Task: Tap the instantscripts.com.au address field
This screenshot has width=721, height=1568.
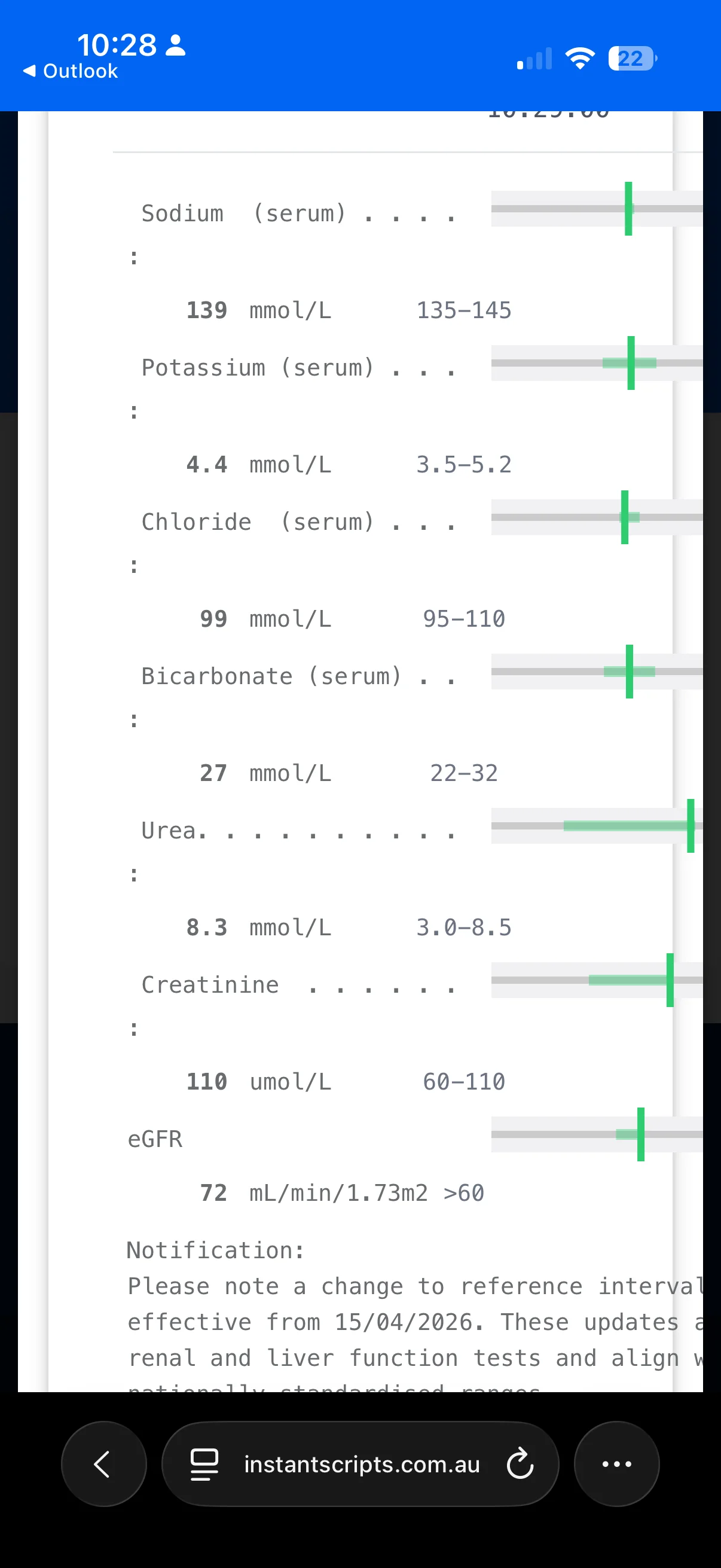Action: pos(361,1464)
